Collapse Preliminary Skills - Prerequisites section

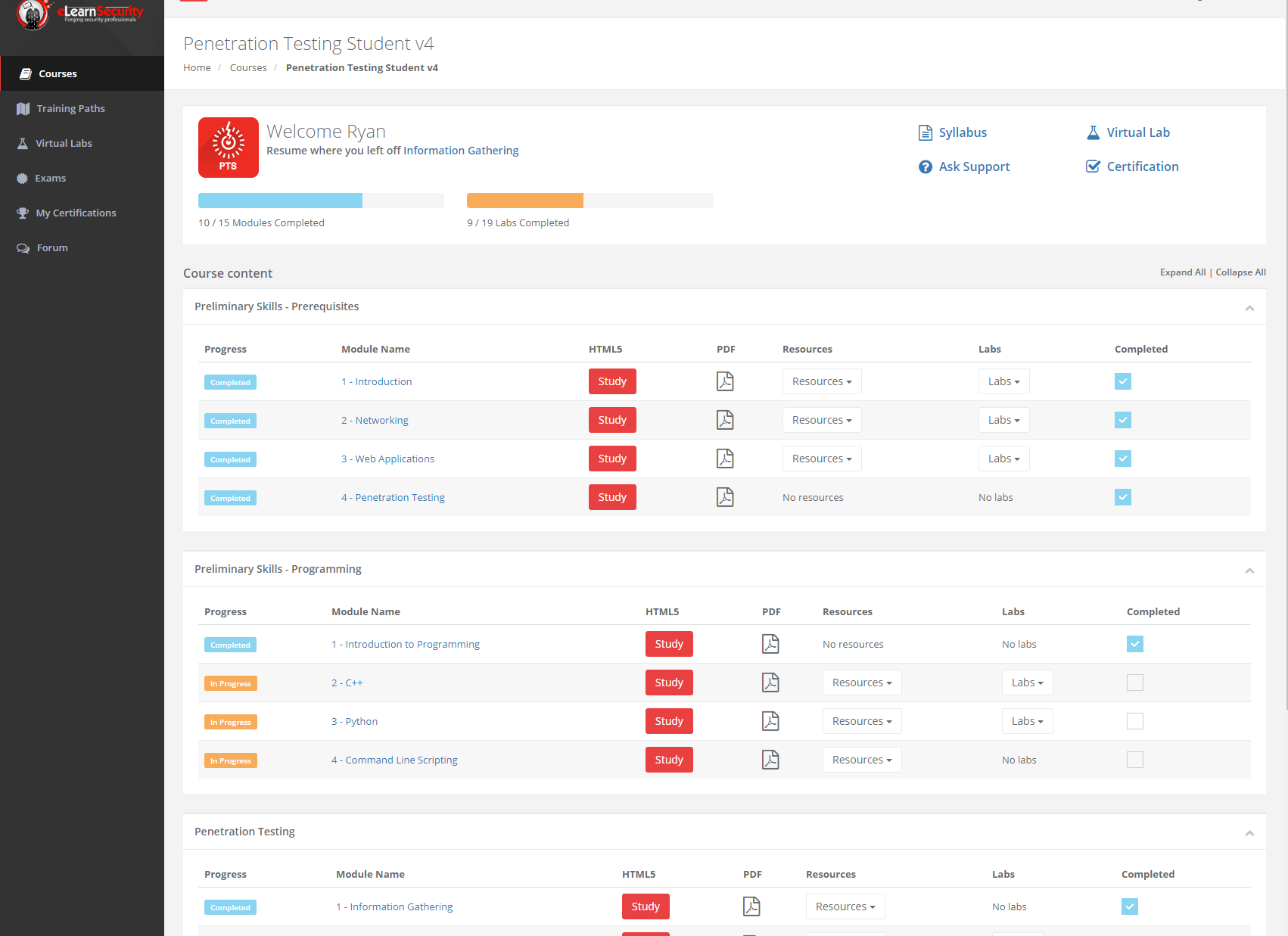tap(1249, 308)
